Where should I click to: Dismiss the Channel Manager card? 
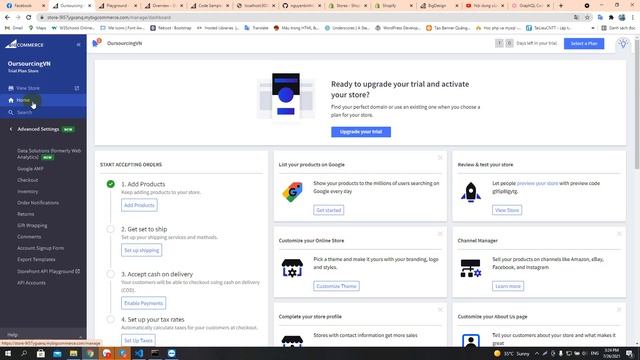(619, 234)
